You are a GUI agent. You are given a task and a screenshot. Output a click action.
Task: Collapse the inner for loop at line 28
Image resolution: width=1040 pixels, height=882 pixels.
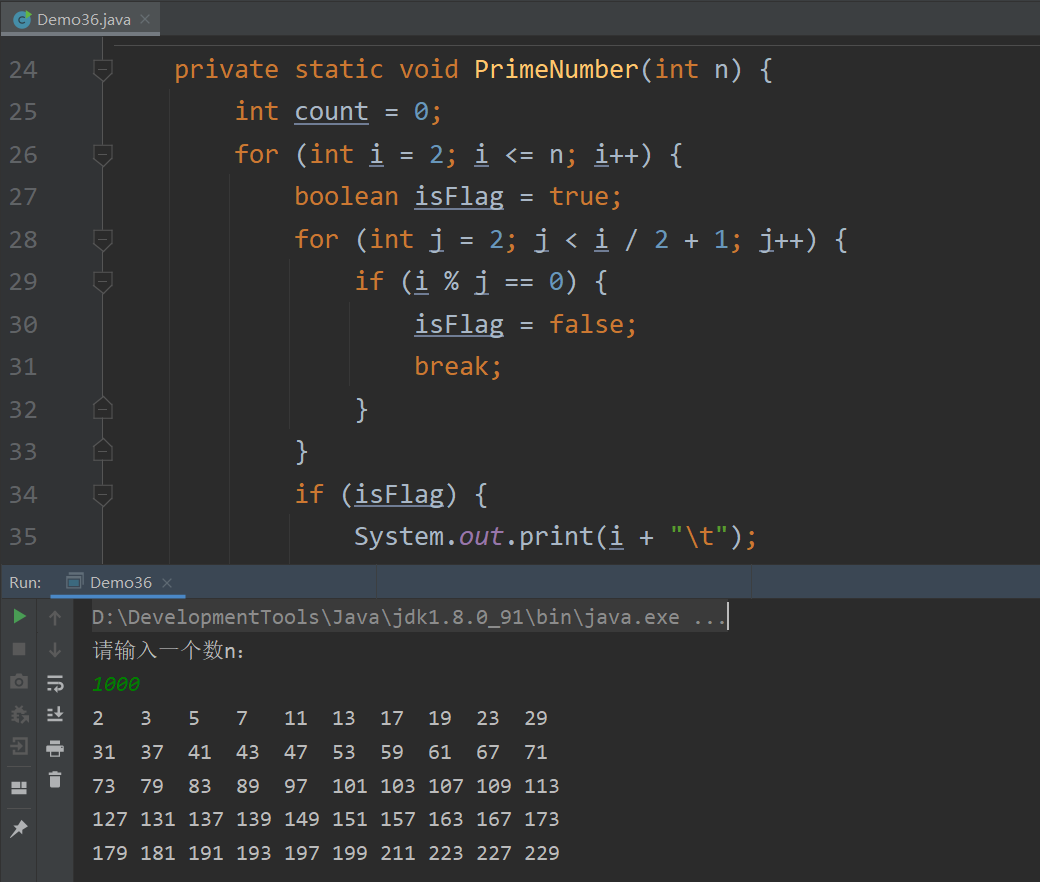(102, 239)
